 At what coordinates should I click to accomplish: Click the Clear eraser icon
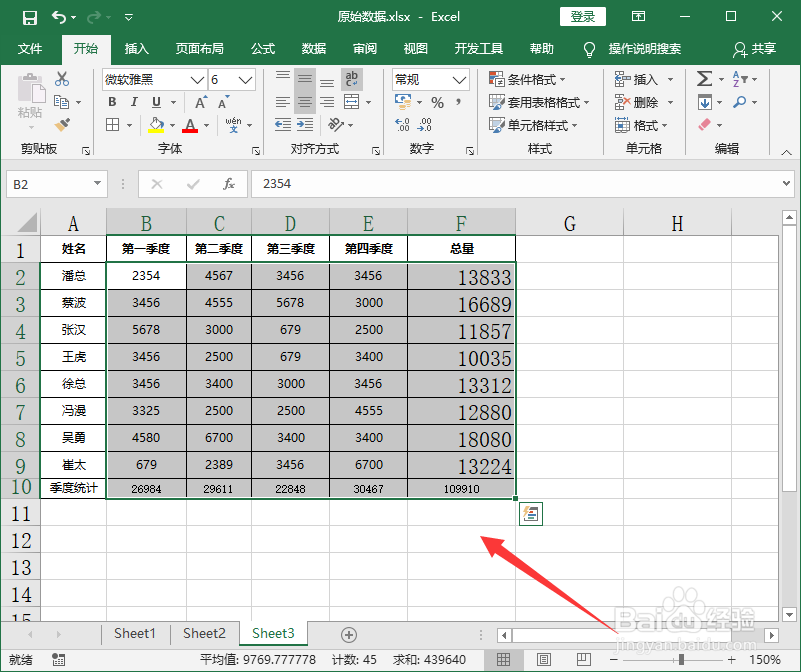click(704, 125)
